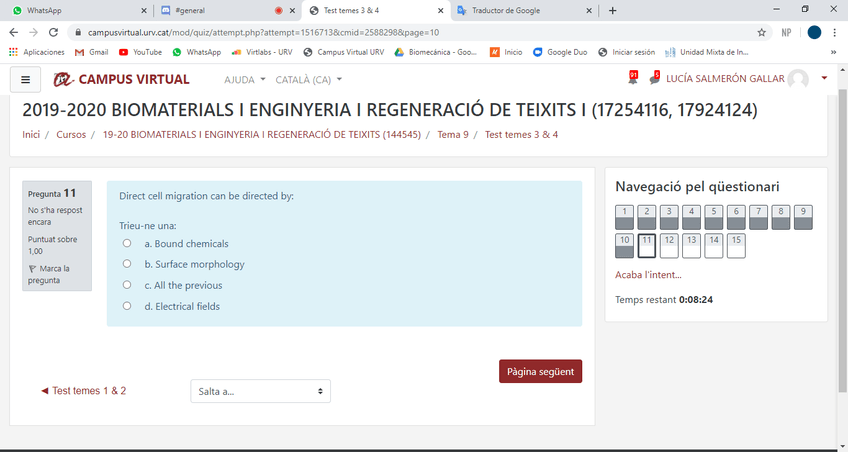The height and width of the screenshot is (452, 848).
Task: Open the Inicio bookmark
Action: pyautogui.click(x=506, y=52)
